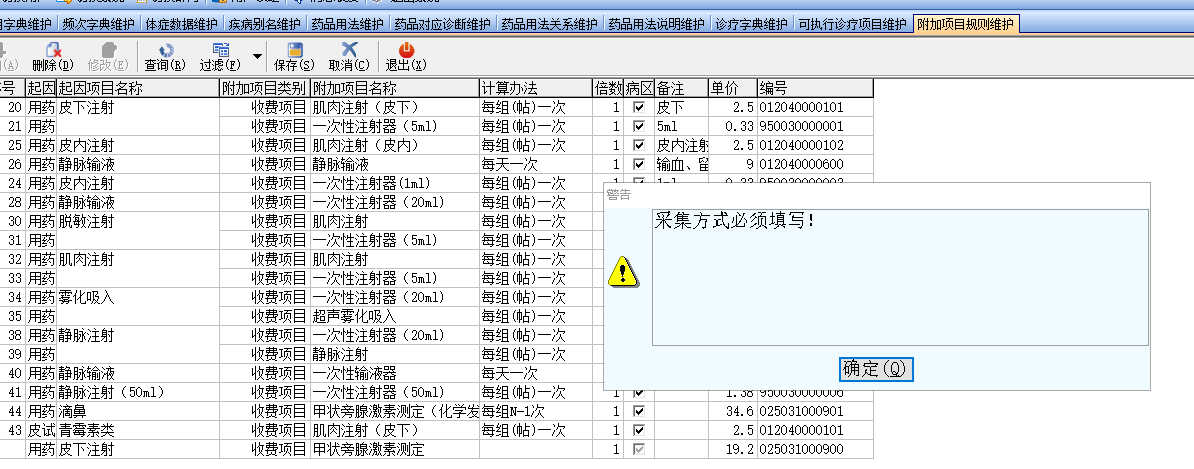The height and width of the screenshot is (469, 1194).
Task: Toggle the 病区 checkbox in row 26
Action: (x=639, y=164)
